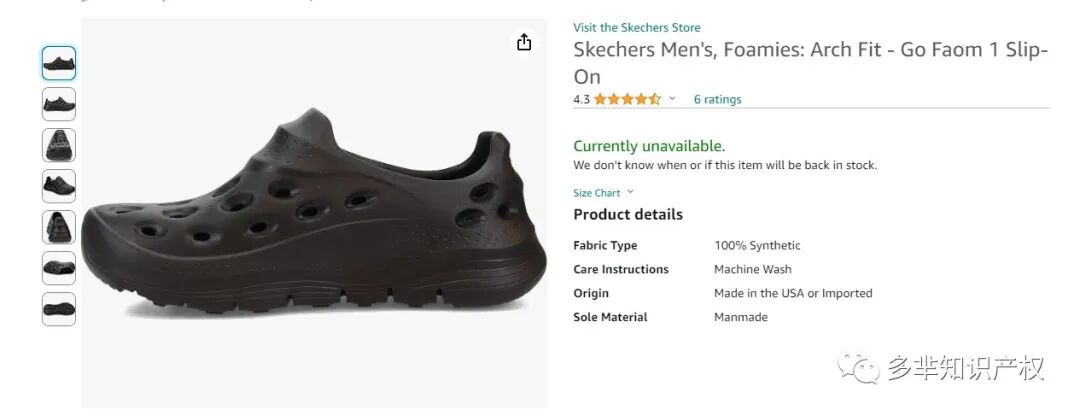Expand the Size Chart dropdown
This screenshot has height=416, width=1080.
(x=630, y=192)
